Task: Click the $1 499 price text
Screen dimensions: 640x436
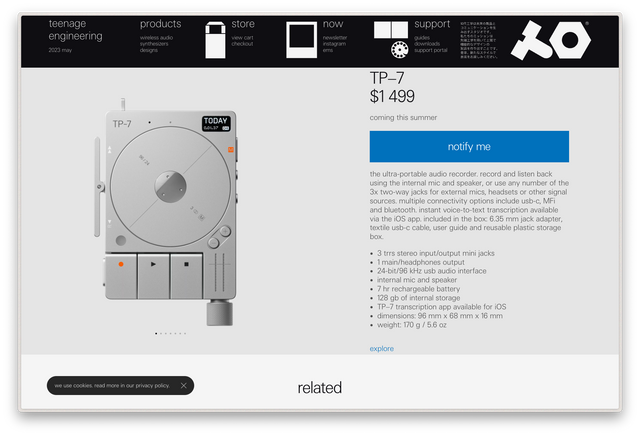Action: point(392,96)
